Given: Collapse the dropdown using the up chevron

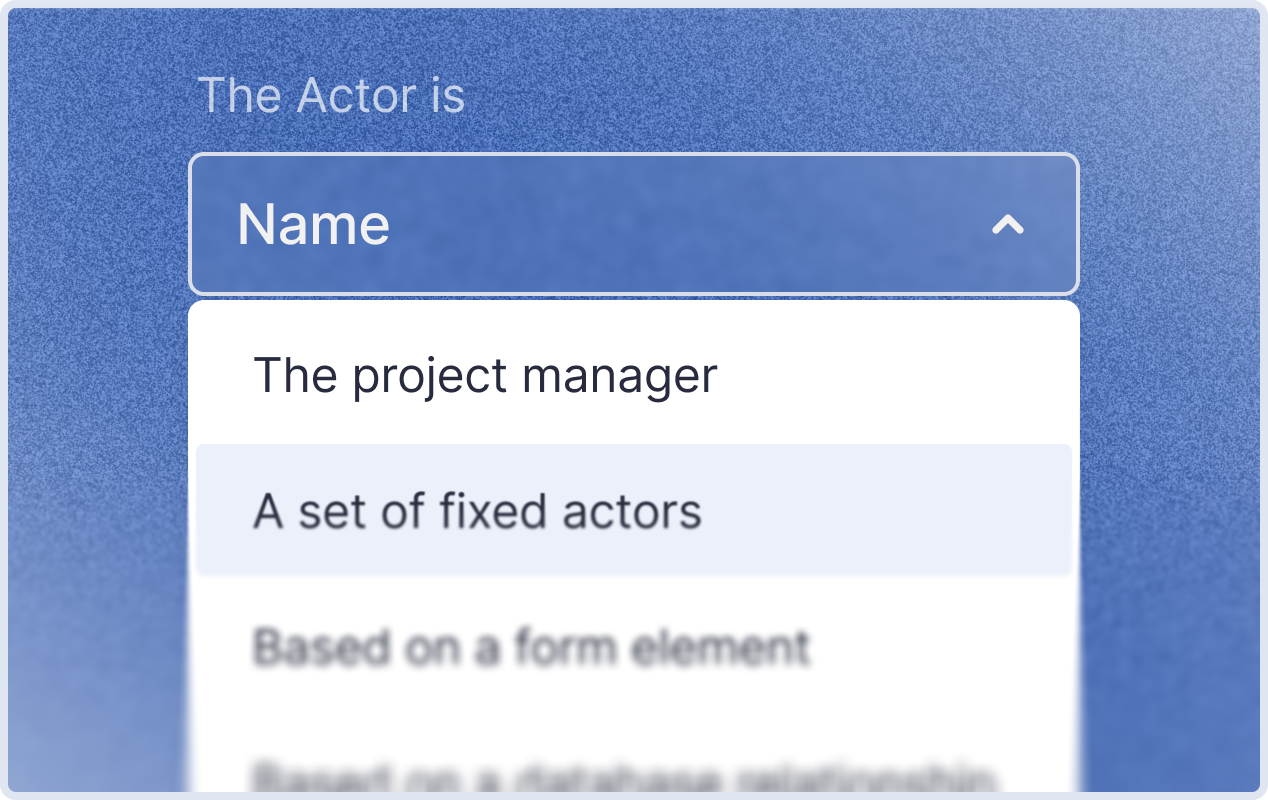Looking at the screenshot, I should (1007, 225).
